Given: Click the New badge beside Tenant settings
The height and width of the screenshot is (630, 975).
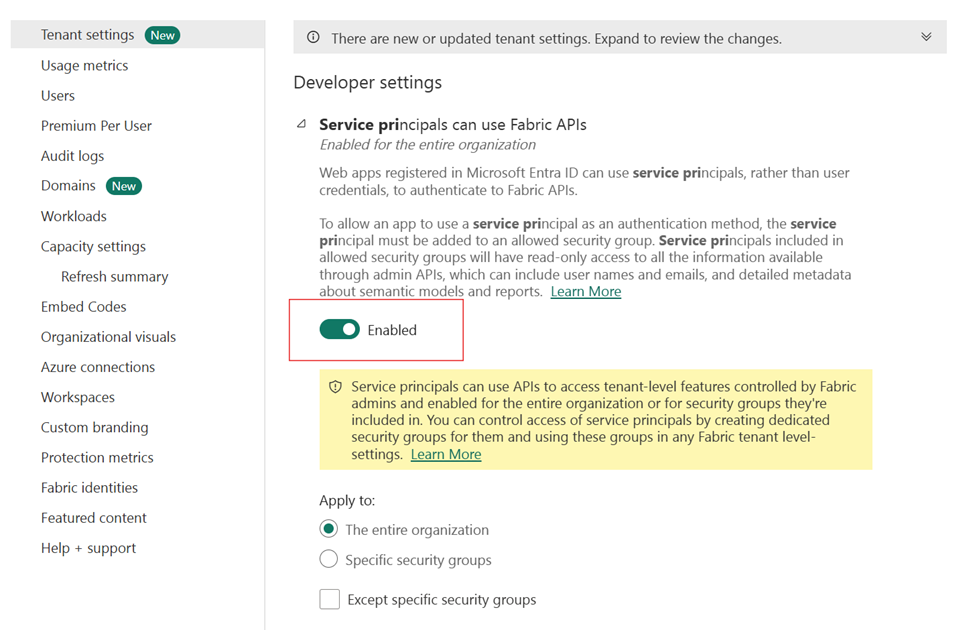Looking at the screenshot, I should [162, 35].
